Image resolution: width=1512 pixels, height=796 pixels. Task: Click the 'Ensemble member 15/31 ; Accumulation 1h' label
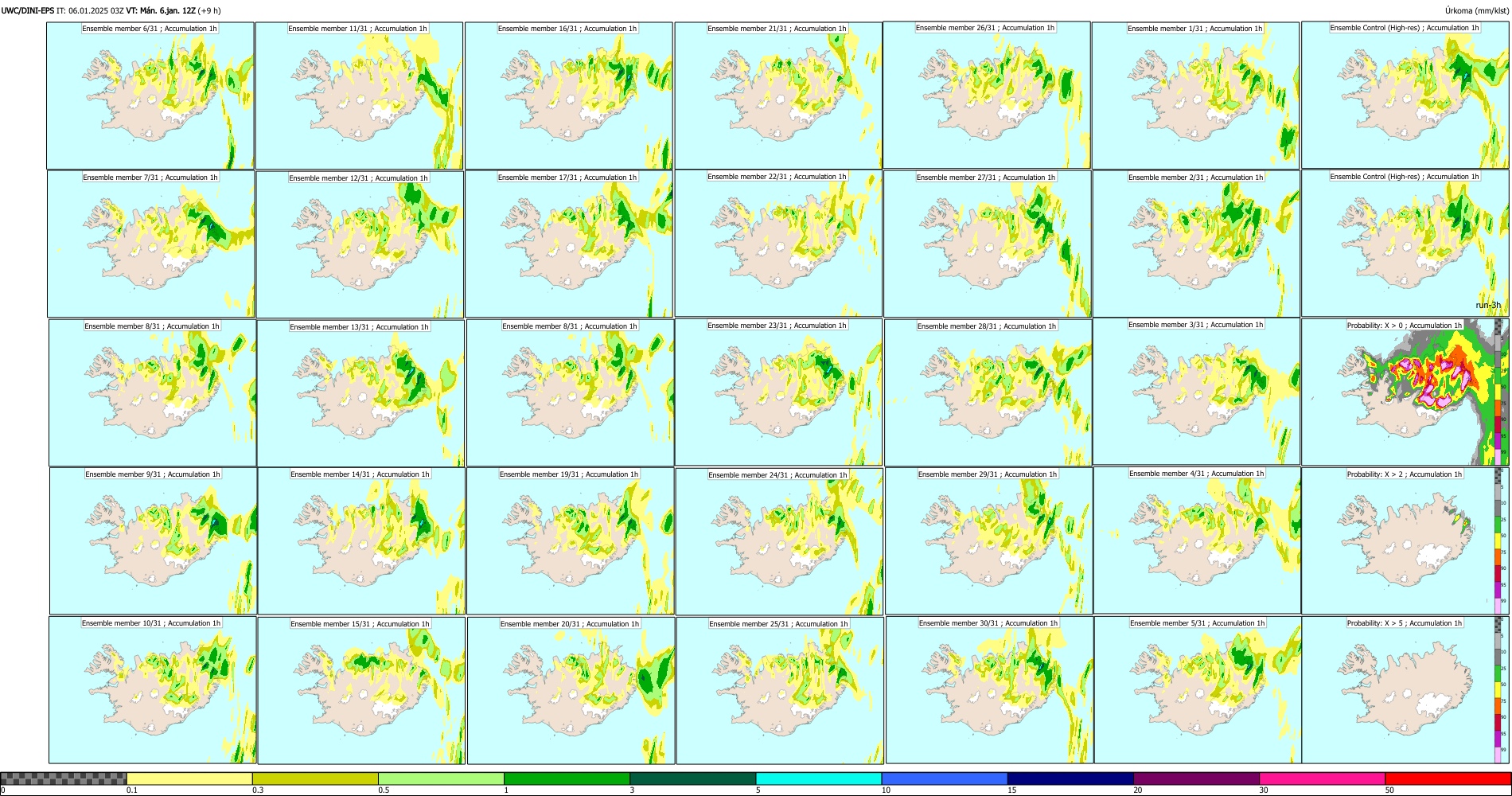[x=360, y=624]
